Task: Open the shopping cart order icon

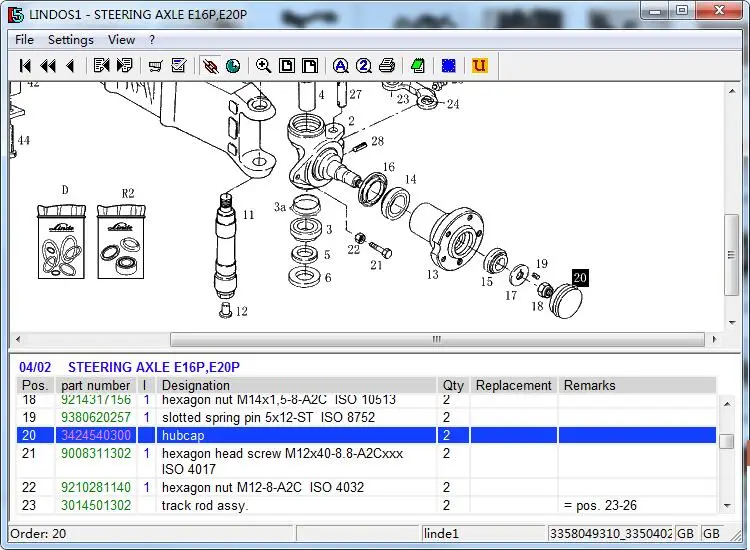Action: [155, 66]
